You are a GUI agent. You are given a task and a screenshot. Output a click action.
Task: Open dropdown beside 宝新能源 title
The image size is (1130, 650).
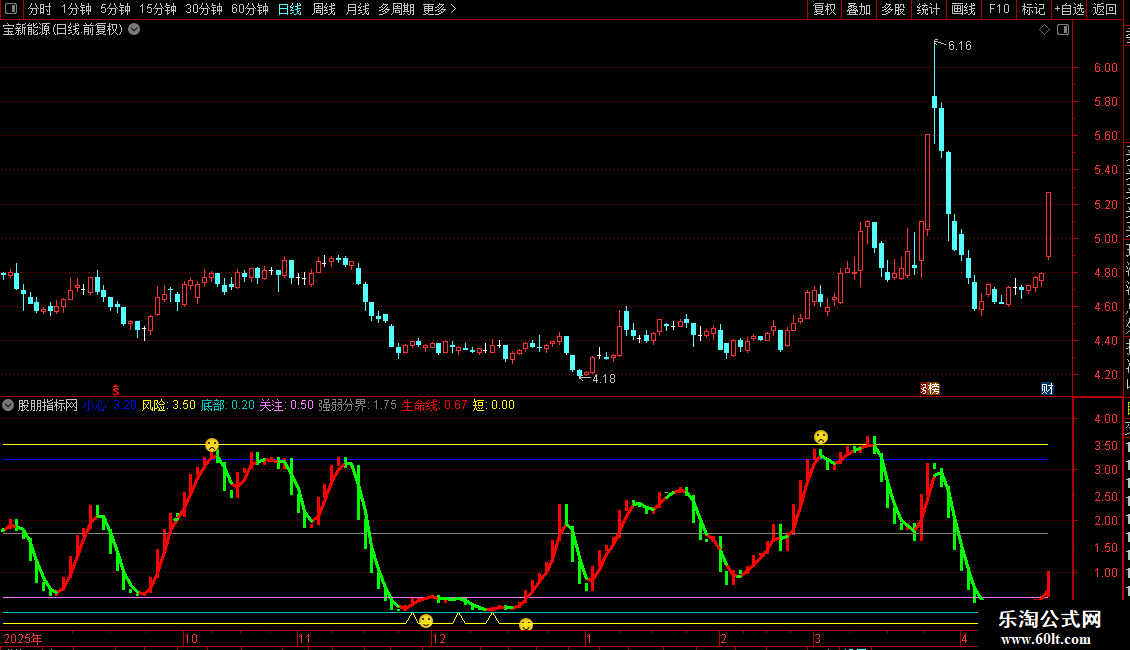coord(134,30)
